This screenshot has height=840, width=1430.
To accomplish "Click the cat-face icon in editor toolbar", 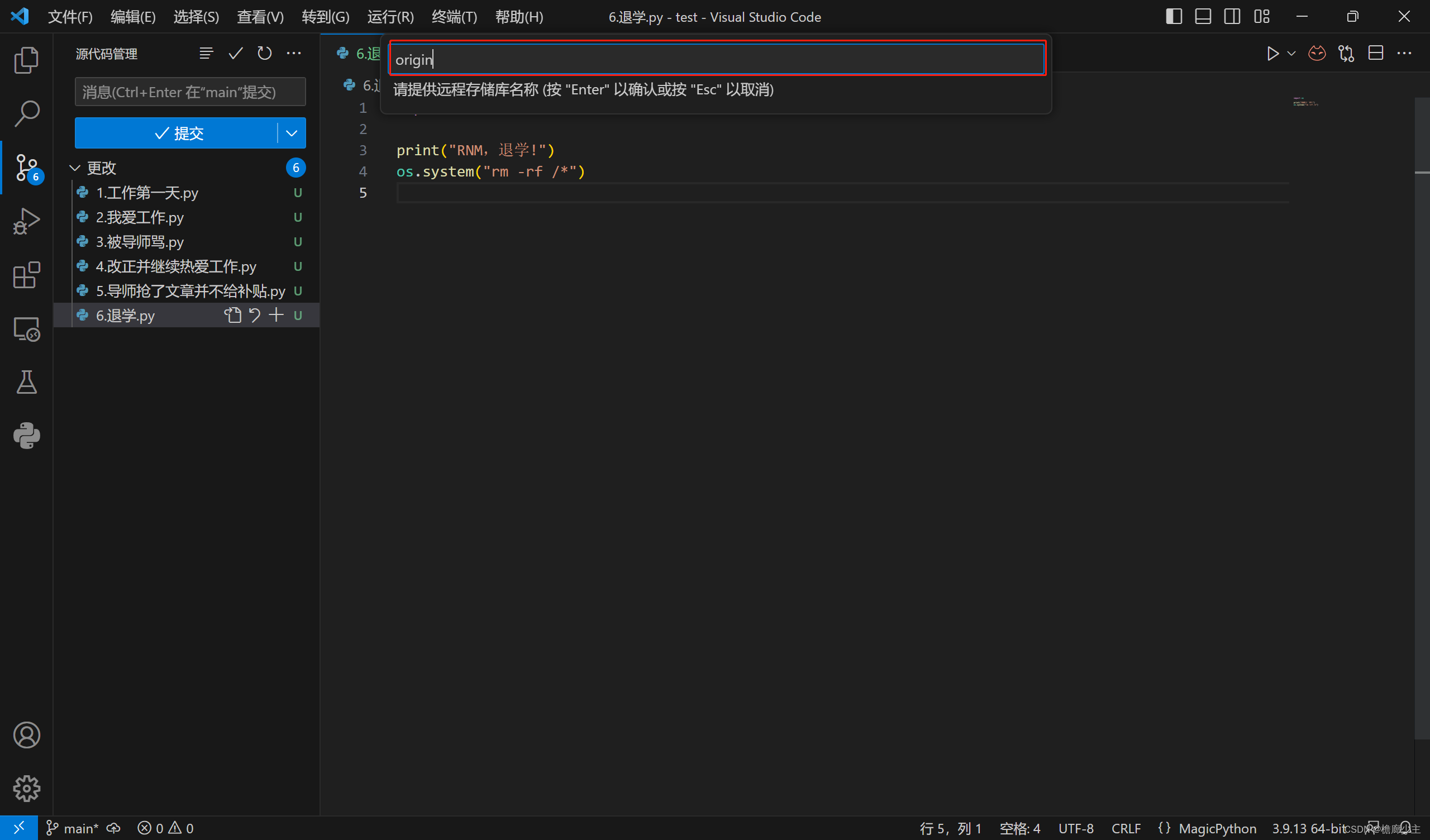I will pyautogui.click(x=1317, y=54).
